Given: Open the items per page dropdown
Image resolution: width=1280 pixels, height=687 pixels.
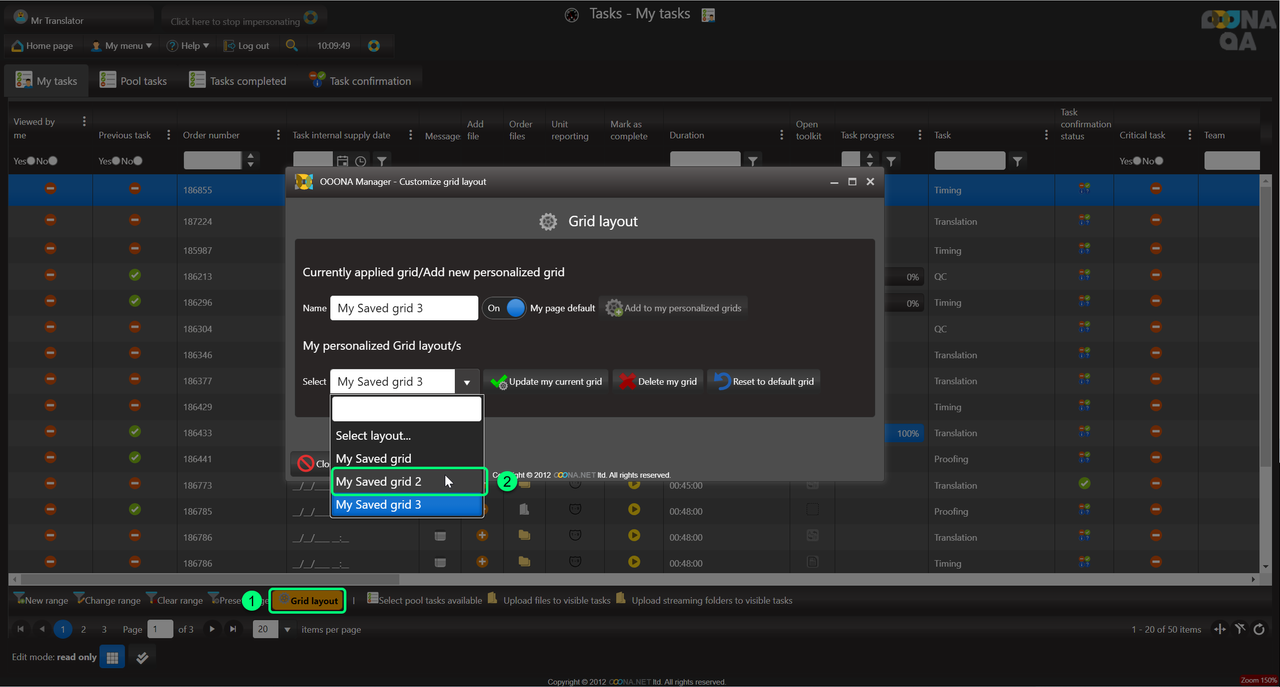Looking at the screenshot, I should (x=287, y=629).
